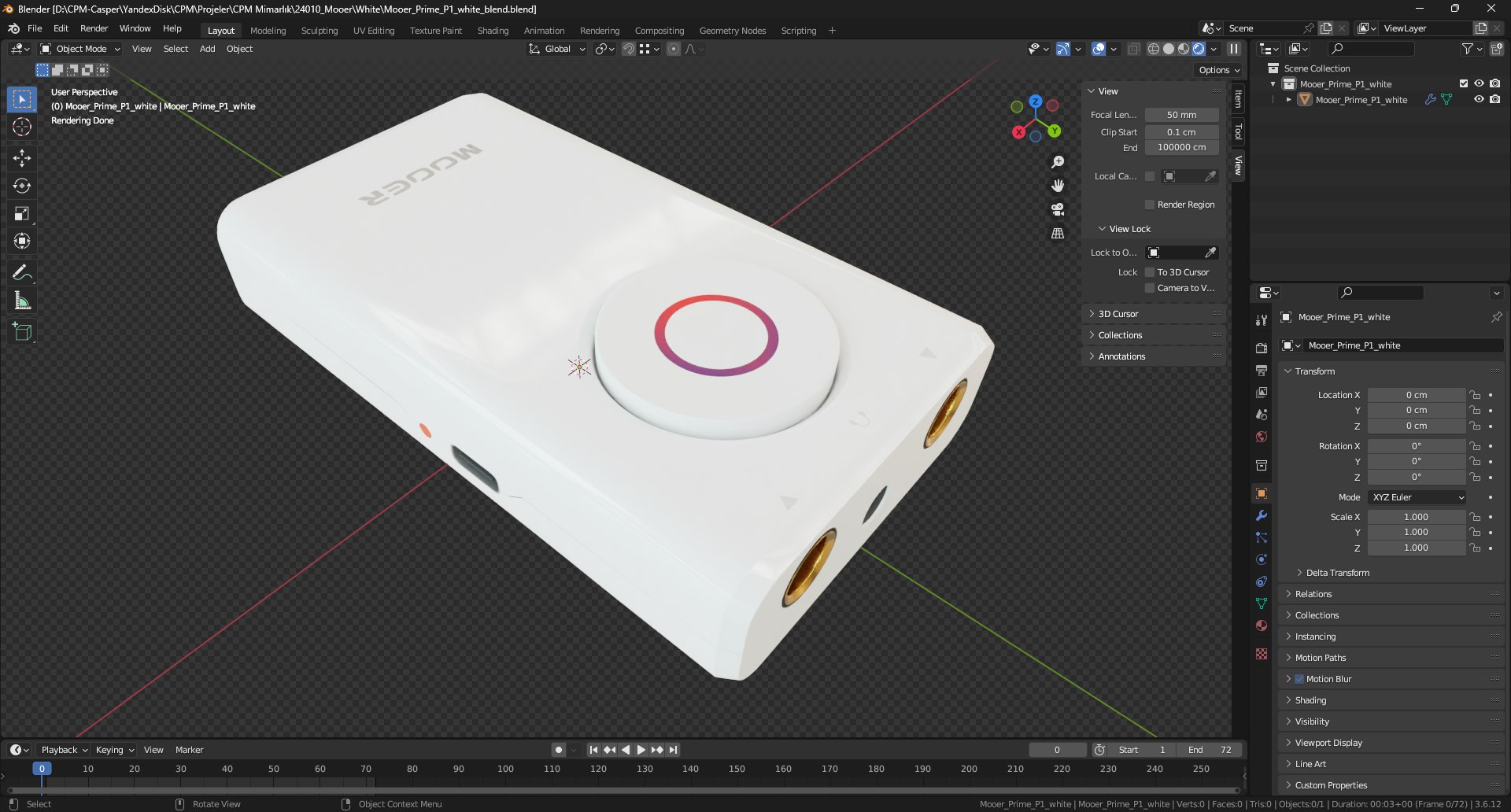Open the Marker menu in timeline
Viewport: 1511px width, 812px height.
189,750
